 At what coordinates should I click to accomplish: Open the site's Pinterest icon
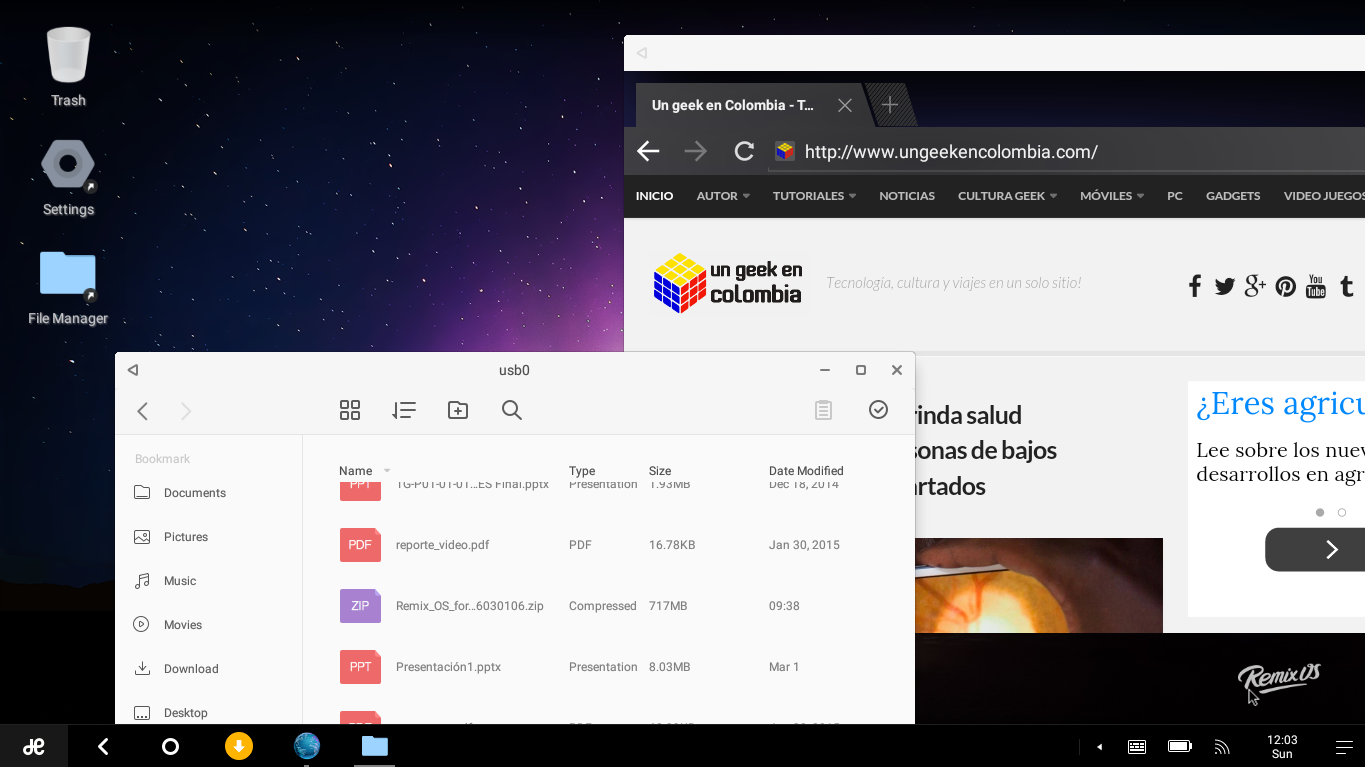pos(1286,287)
